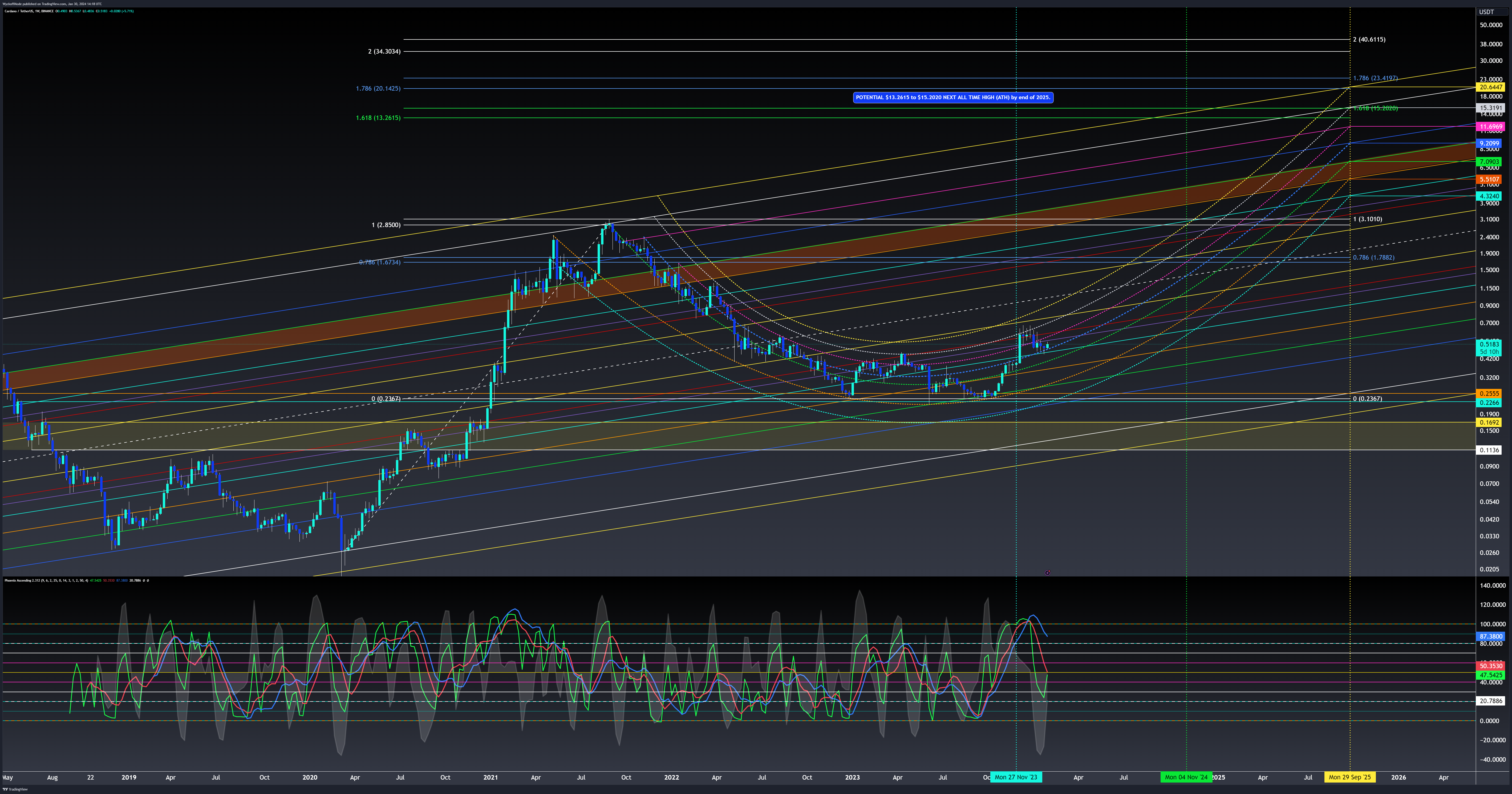Click the white 0.1136 price label
The width and height of the screenshot is (1512, 794).
coord(1489,450)
